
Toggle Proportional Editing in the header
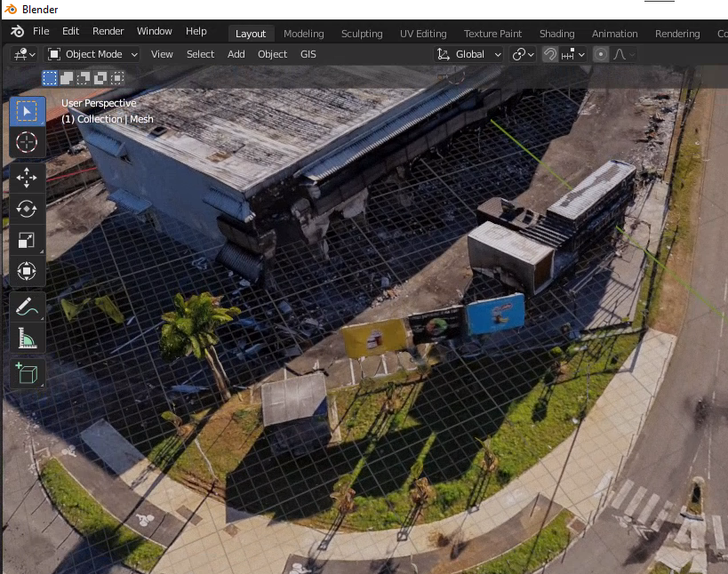(x=601, y=54)
